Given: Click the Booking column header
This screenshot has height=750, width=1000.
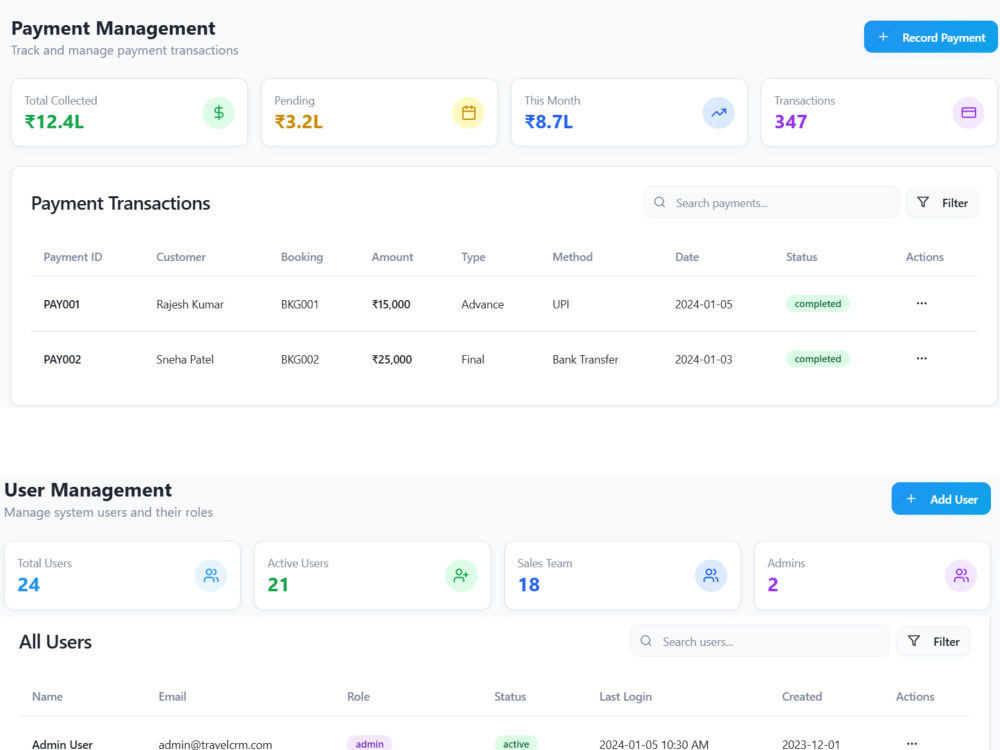Looking at the screenshot, I should pyautogui.click(x=302, y=257).
